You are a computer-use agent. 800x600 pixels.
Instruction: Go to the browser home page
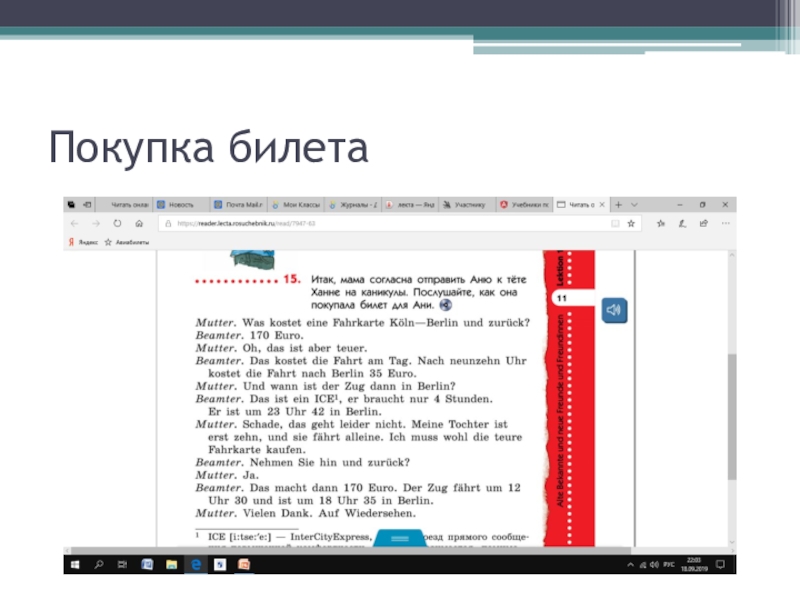click(140, 224)
